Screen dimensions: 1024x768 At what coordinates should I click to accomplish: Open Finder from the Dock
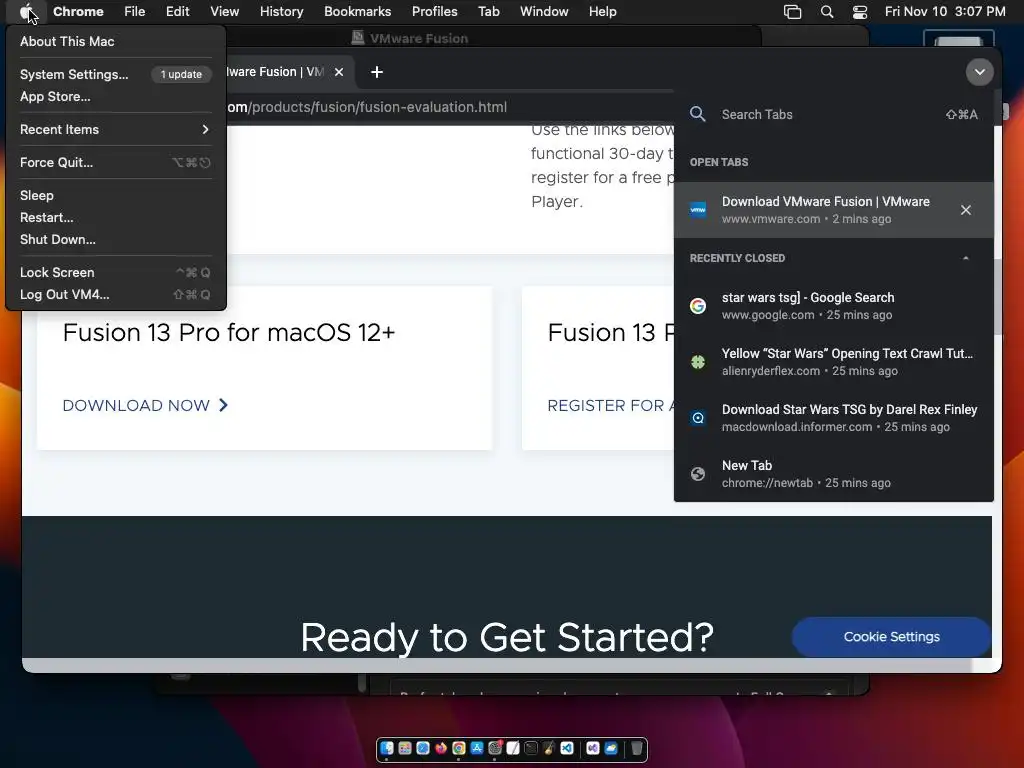coord(387,748)
